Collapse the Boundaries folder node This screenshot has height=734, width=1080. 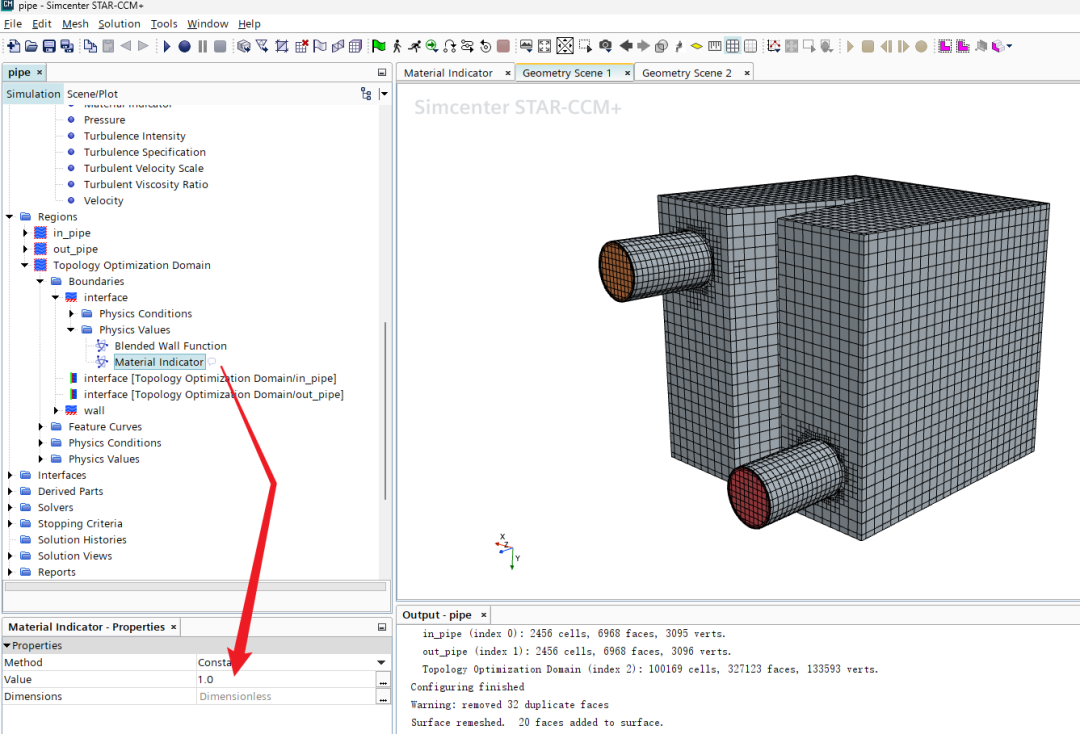click(x=40, y=281)
